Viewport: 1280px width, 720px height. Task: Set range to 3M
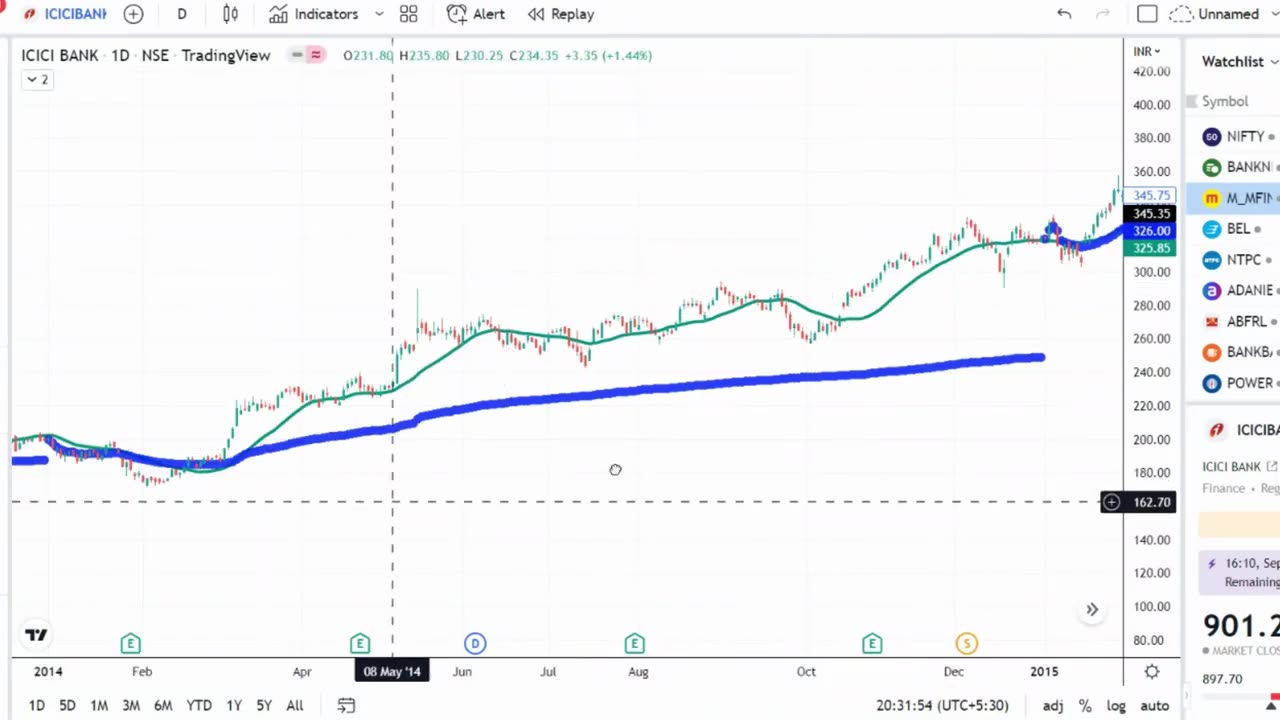[131, 705]
